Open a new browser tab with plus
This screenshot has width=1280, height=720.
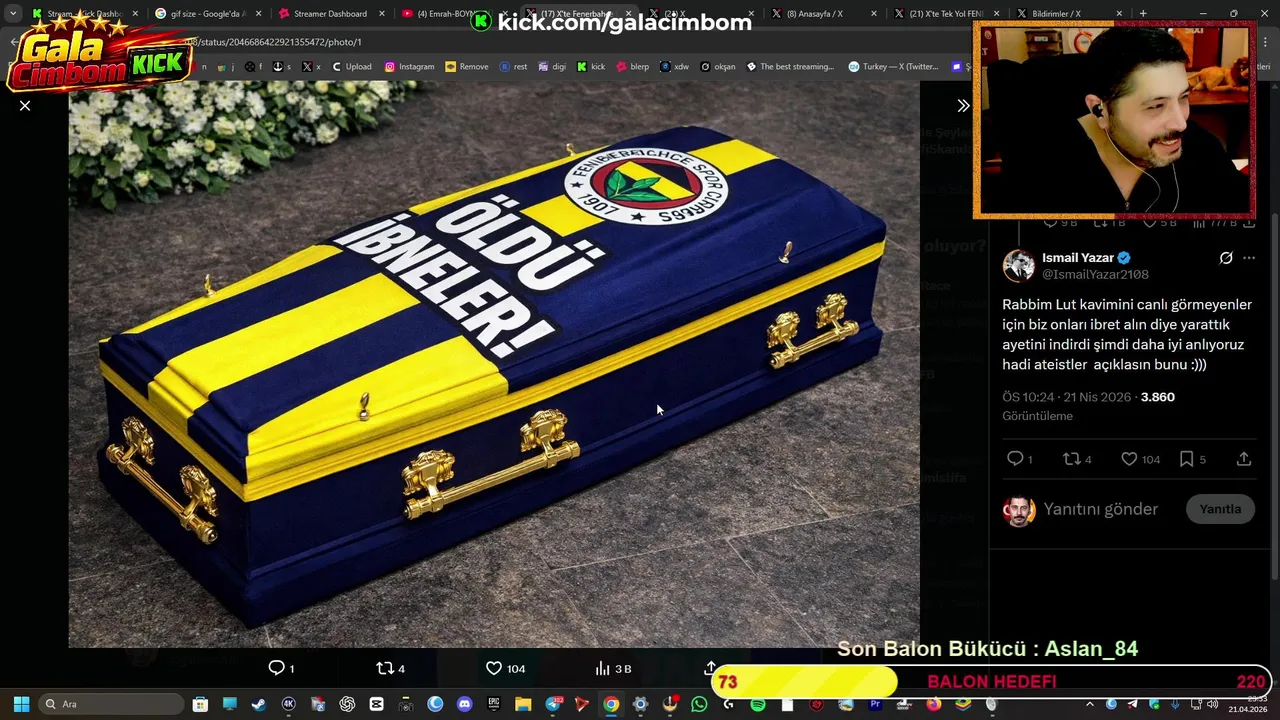click(1143, 14)
